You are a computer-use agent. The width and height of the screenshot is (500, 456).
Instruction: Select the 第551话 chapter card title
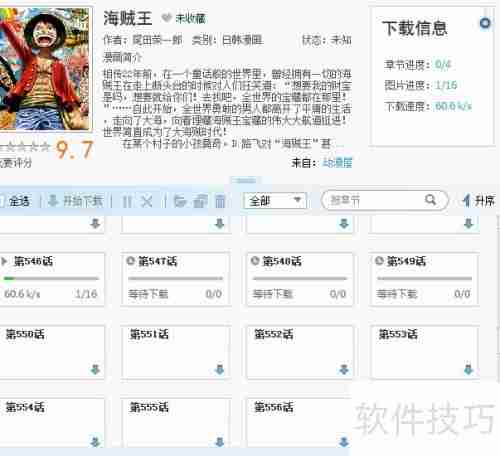pyautogui.click(x=149, y=334)
